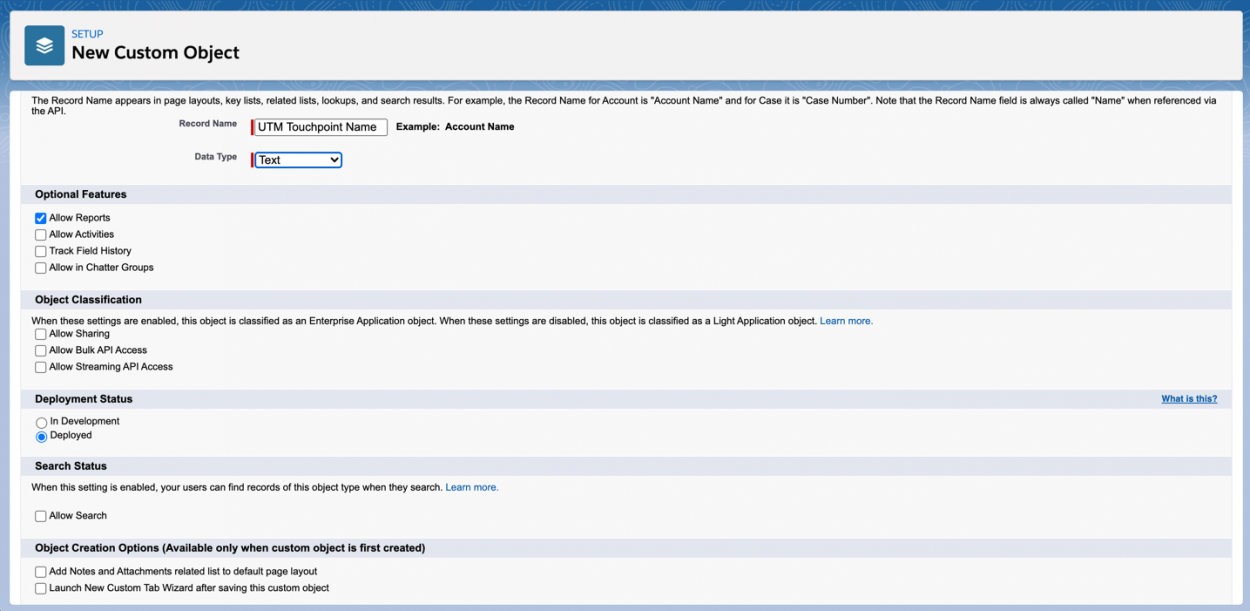The height and width of the screenshot is (611, 1250).
Task: Enable the Allow Activities checkbox
Action: pos(41,235)
